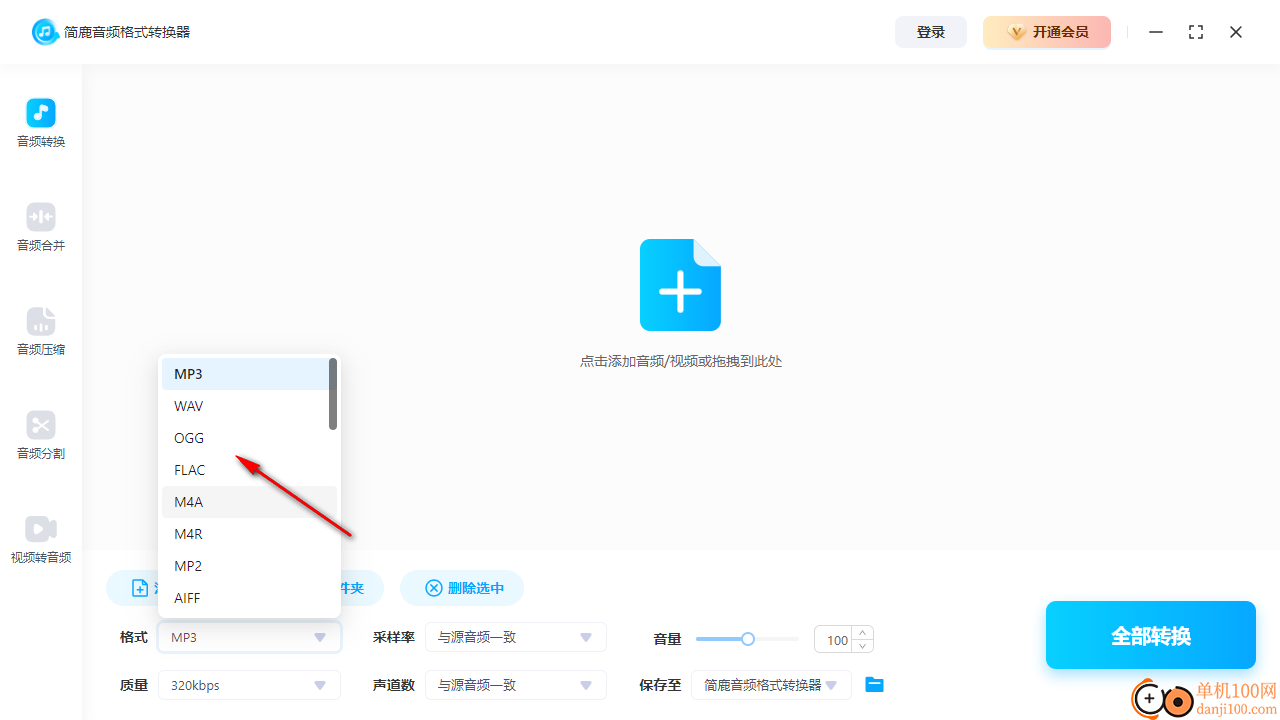This screenshot has width=1280, height=720.
Task: Collapse the 格式 format dropdown
Action: [249, 637]
